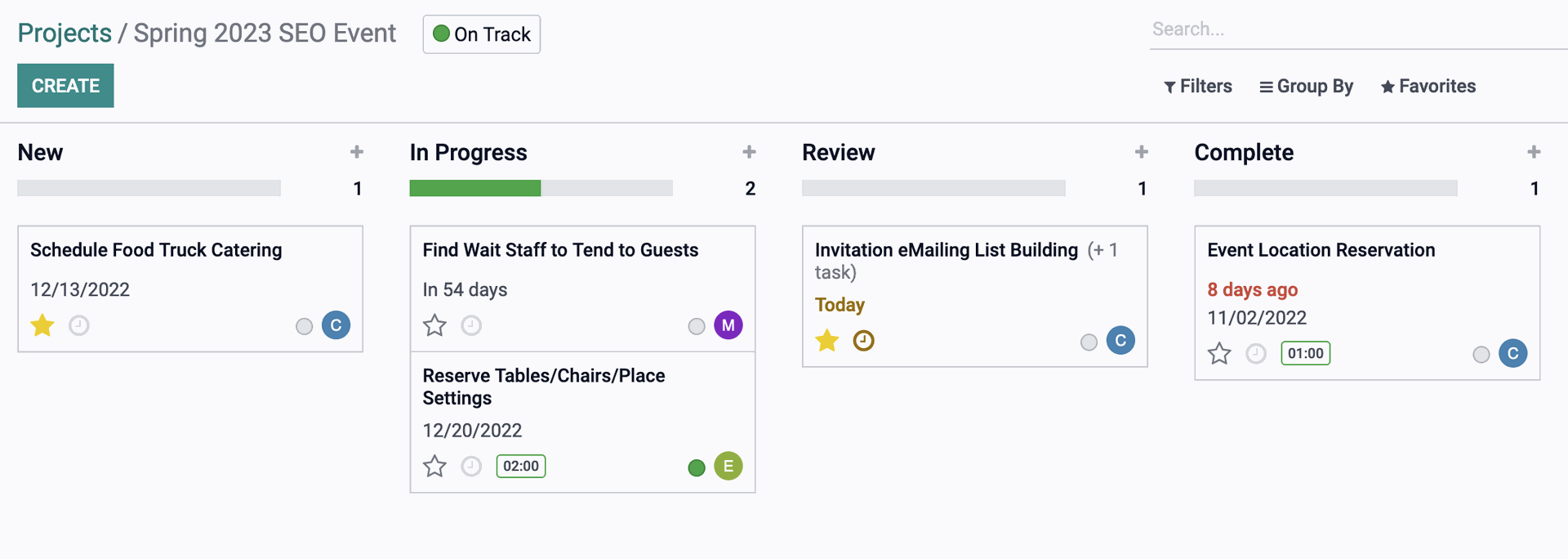Screen dimensions: 1568x559
Task: Click the CREATE button
Action: [x=65, y=86]
